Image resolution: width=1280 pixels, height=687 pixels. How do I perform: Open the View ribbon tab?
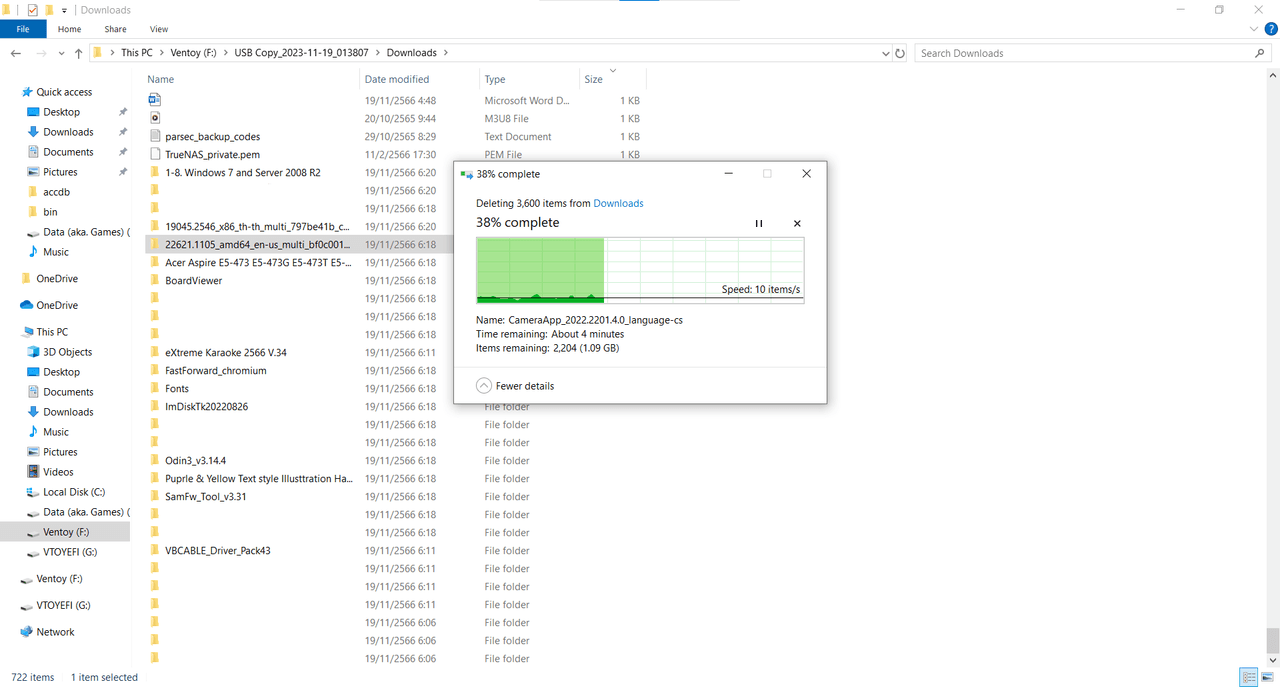tap(158, 30)
